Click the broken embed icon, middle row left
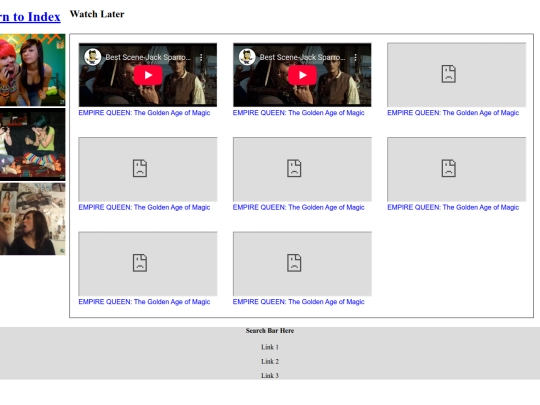The width and height of the screenshot is (540, 405). pos(140,168)
